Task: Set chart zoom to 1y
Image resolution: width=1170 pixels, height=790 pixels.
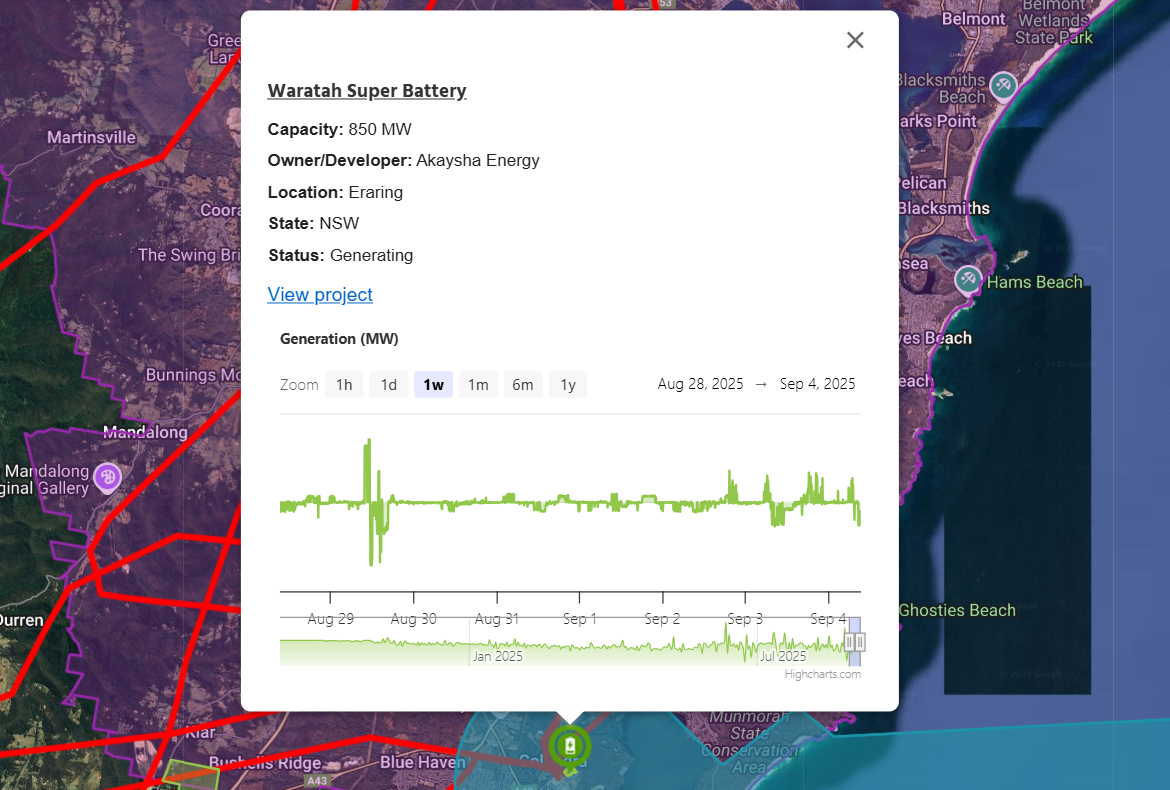Action: 568,385
